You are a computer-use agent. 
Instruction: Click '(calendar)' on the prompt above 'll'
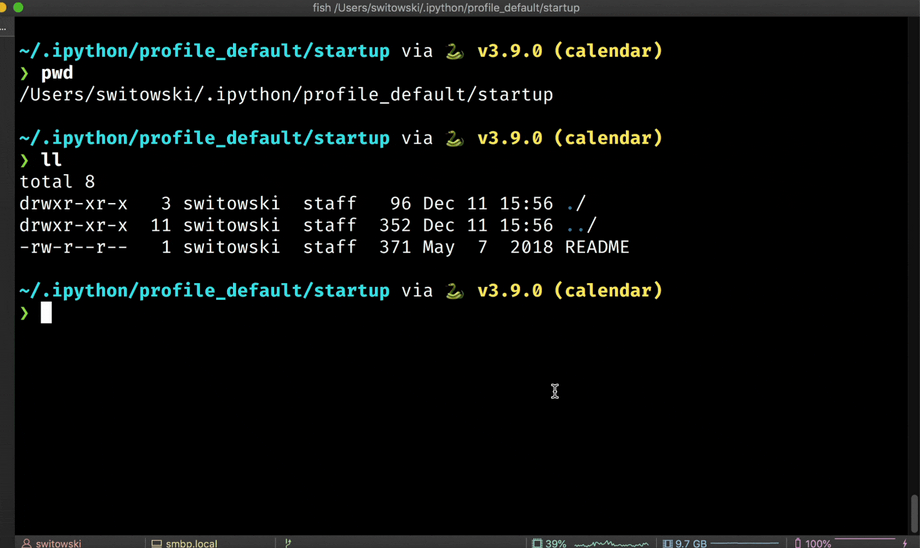tap(608, 138)
